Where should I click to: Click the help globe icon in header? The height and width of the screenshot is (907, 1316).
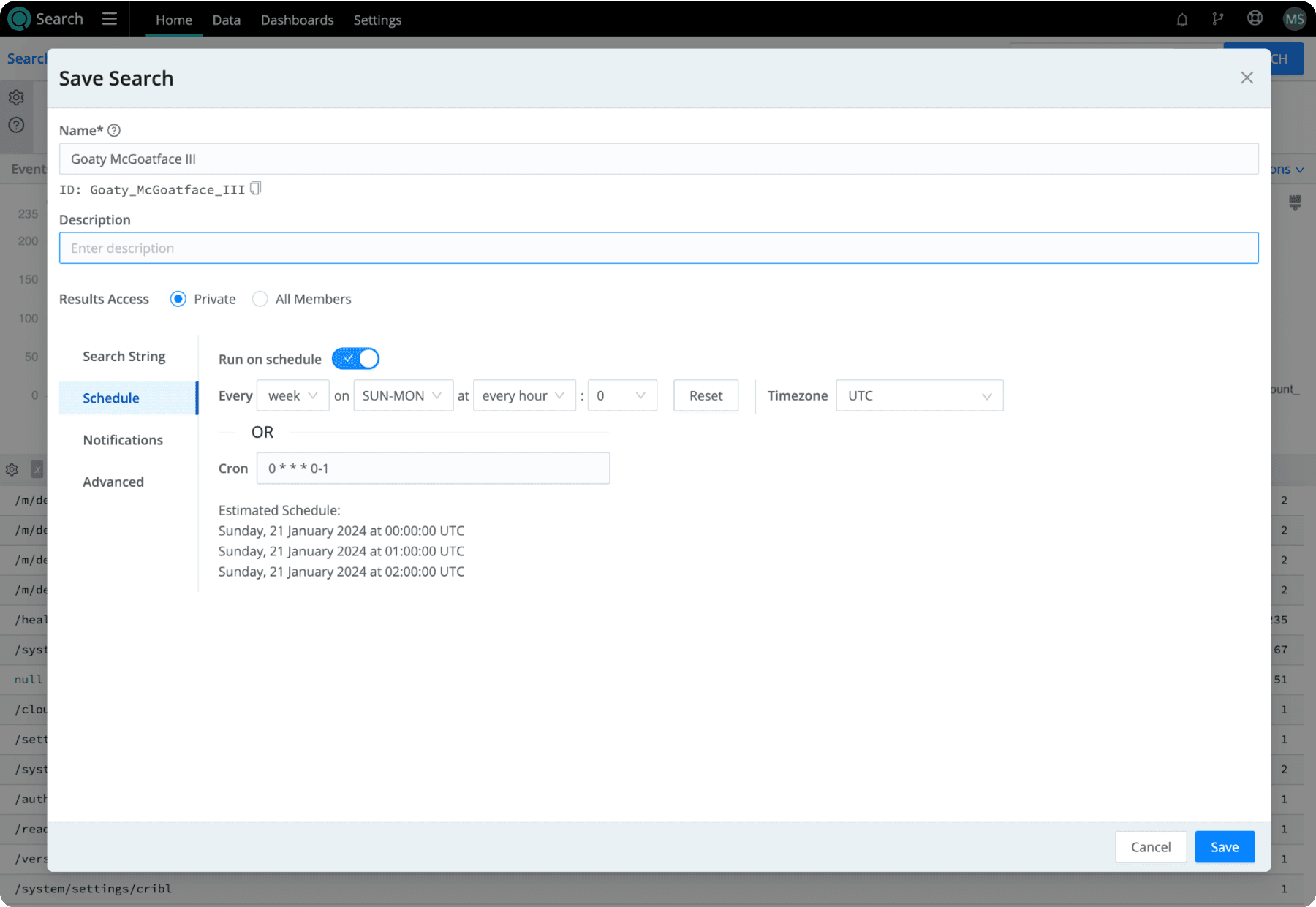(1255, 19)
